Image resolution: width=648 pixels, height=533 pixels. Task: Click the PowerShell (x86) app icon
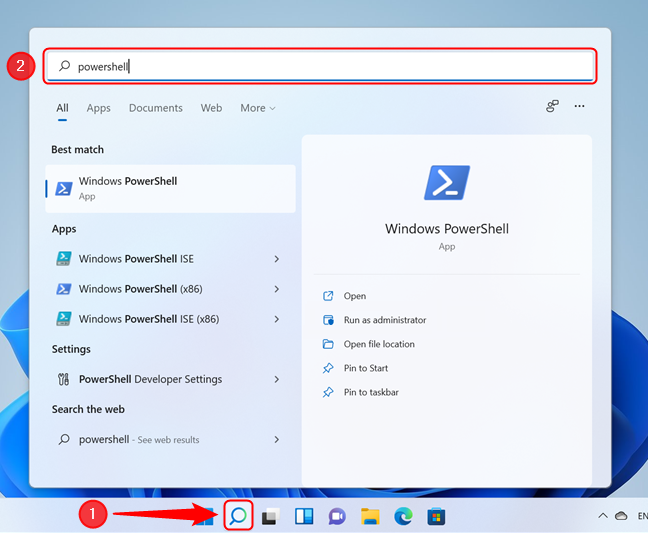click(x=64, y=289)
